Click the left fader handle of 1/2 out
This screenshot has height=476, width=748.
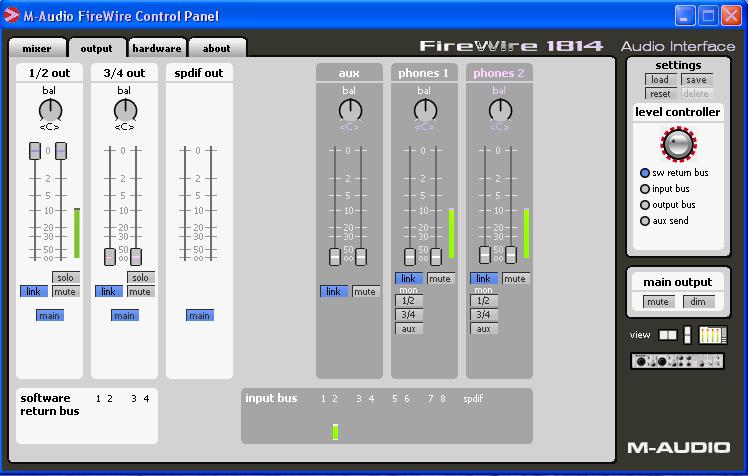coord(35,151)
